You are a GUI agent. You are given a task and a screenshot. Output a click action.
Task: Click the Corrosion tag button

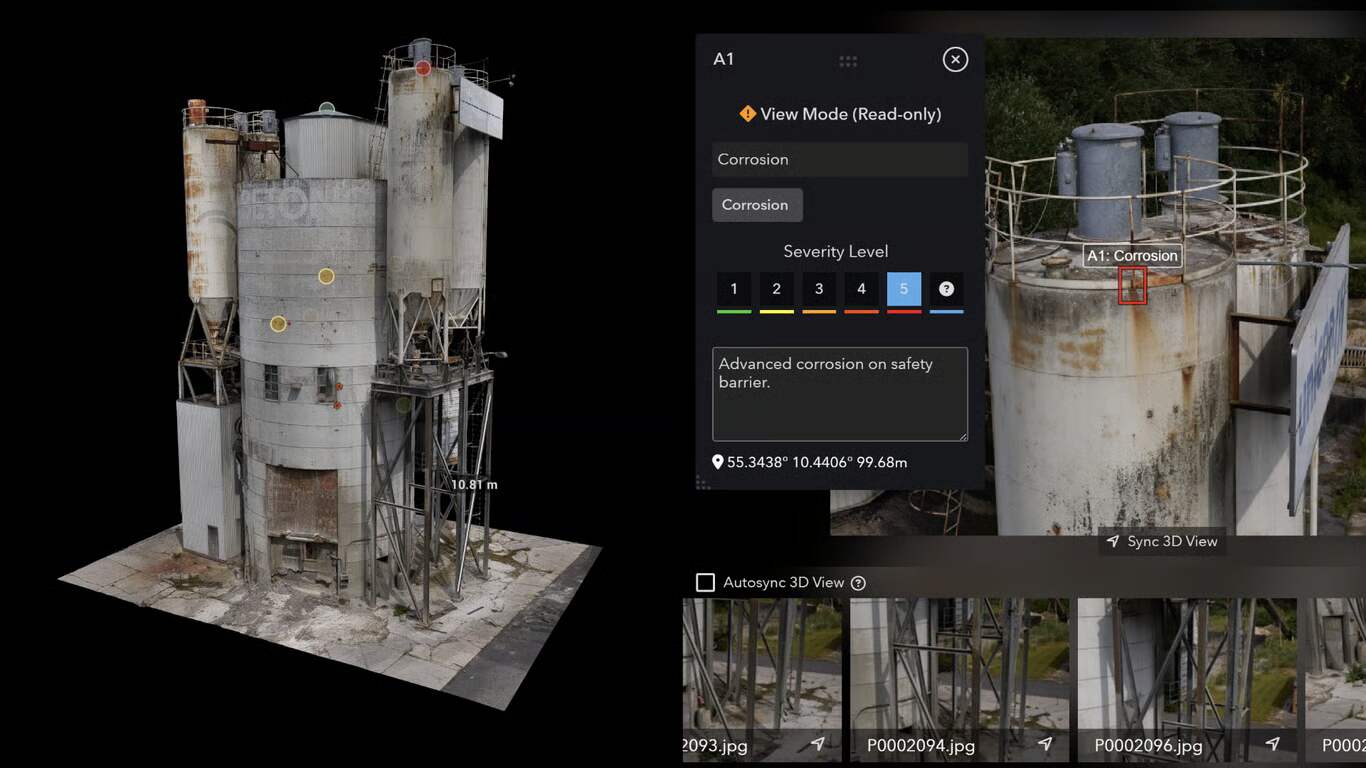click(x=757, y=204)
